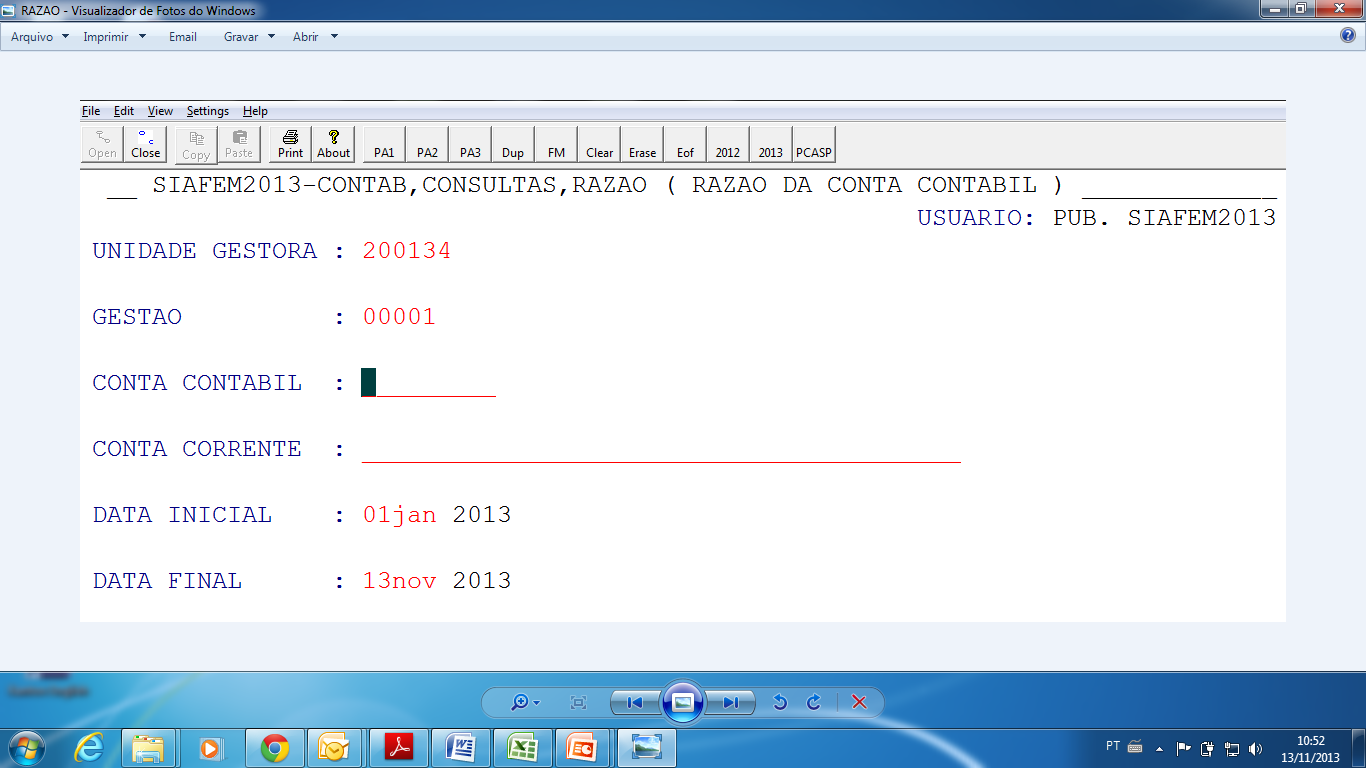Click the GESTAO value 00001
This screenshot has height=768, width=1366.
(399, 317)
